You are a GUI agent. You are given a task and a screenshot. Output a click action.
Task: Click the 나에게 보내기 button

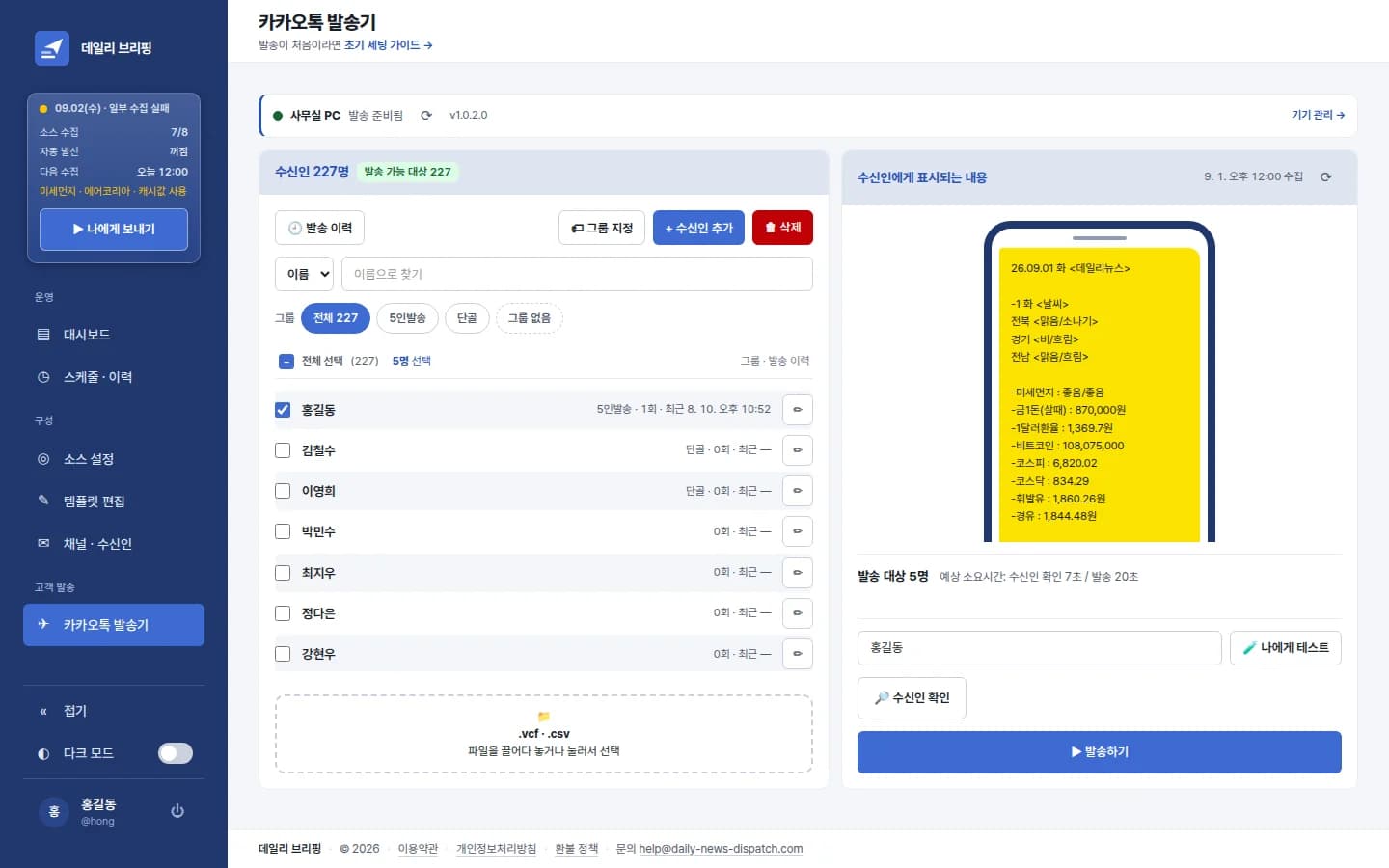point(114,230)
